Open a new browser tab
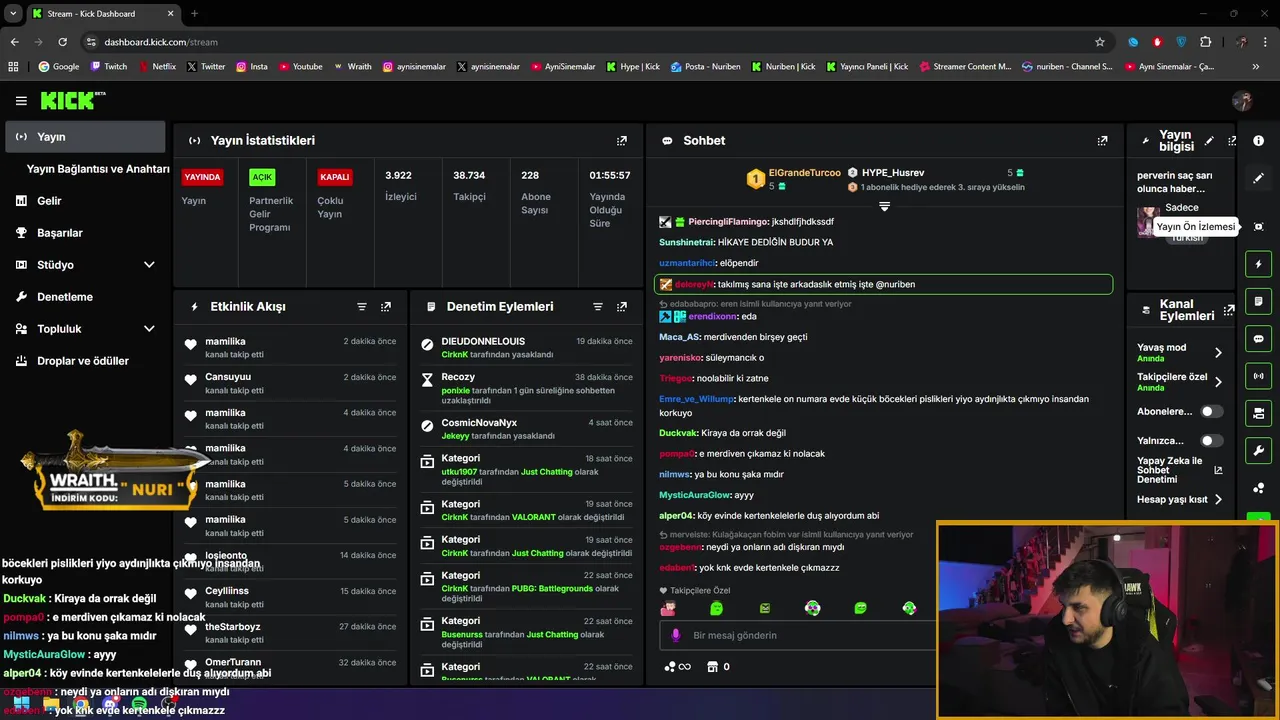The height and width of the screenshot is (720, 1280). tap(194, 14)
